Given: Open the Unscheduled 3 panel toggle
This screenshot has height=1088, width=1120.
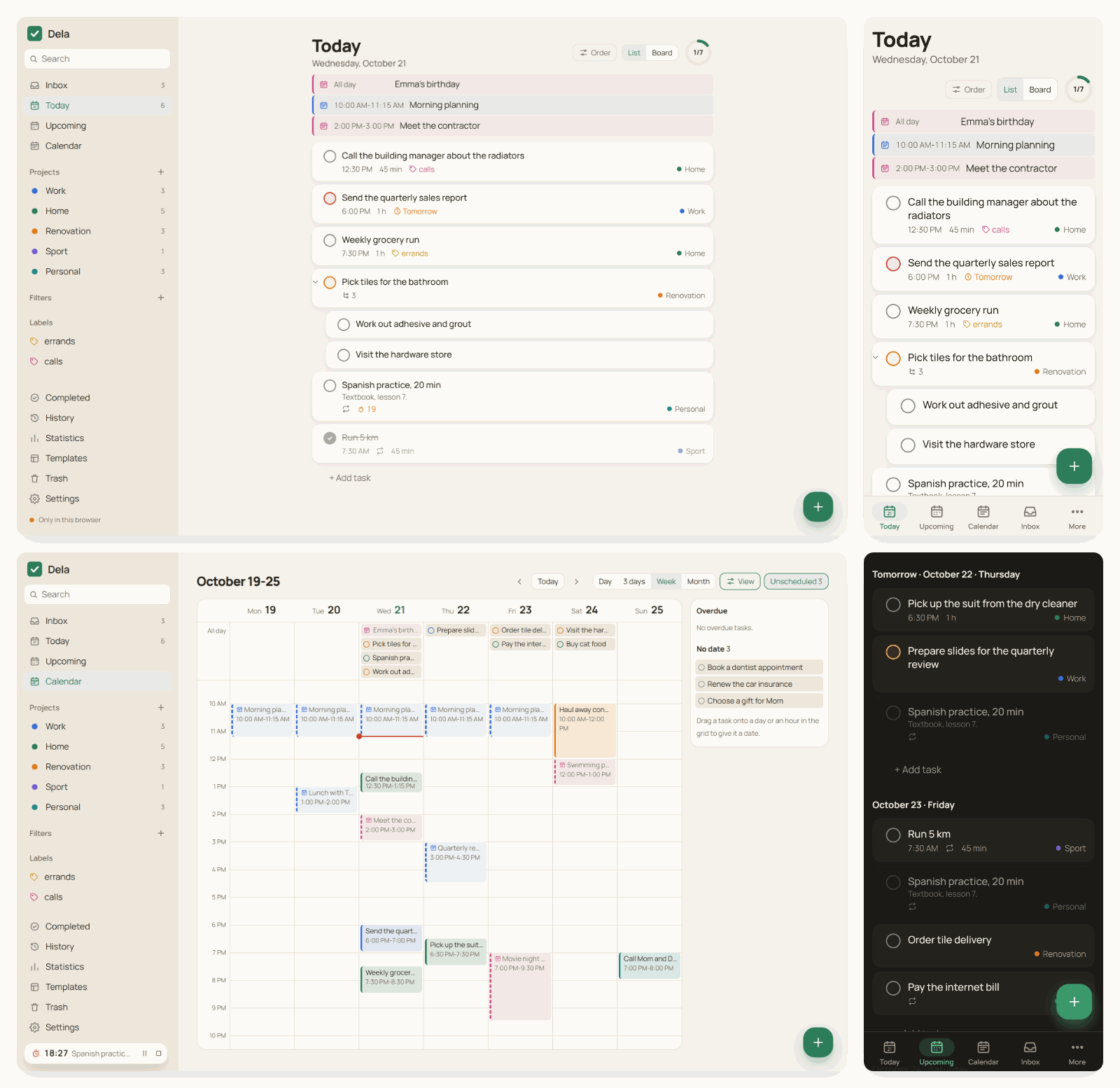Looking at the screenshot, I should point(796,582).
